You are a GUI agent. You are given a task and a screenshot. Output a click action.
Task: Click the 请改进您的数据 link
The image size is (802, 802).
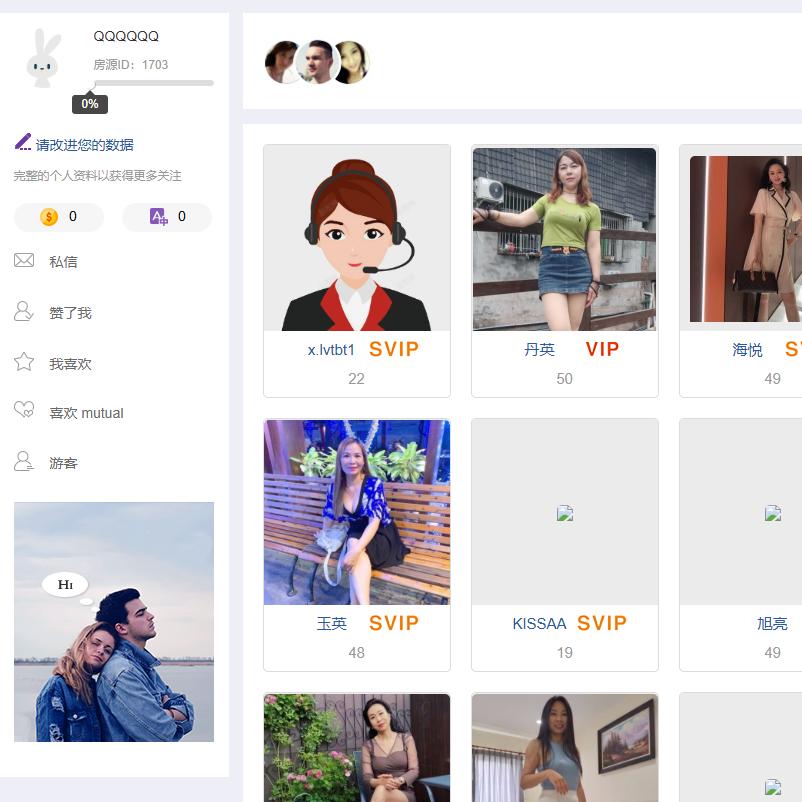84,145
